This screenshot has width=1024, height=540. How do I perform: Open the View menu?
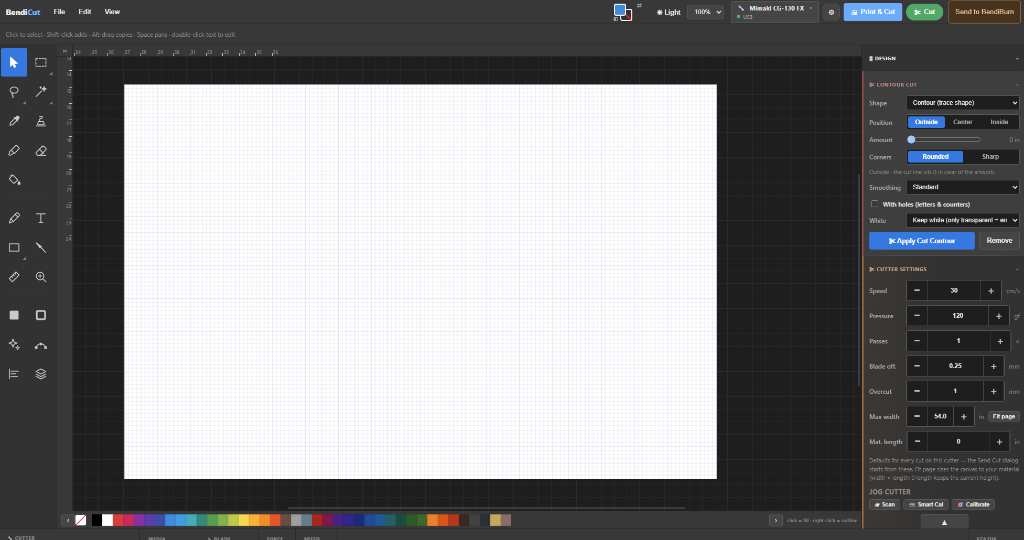click(x=112, y=12)
